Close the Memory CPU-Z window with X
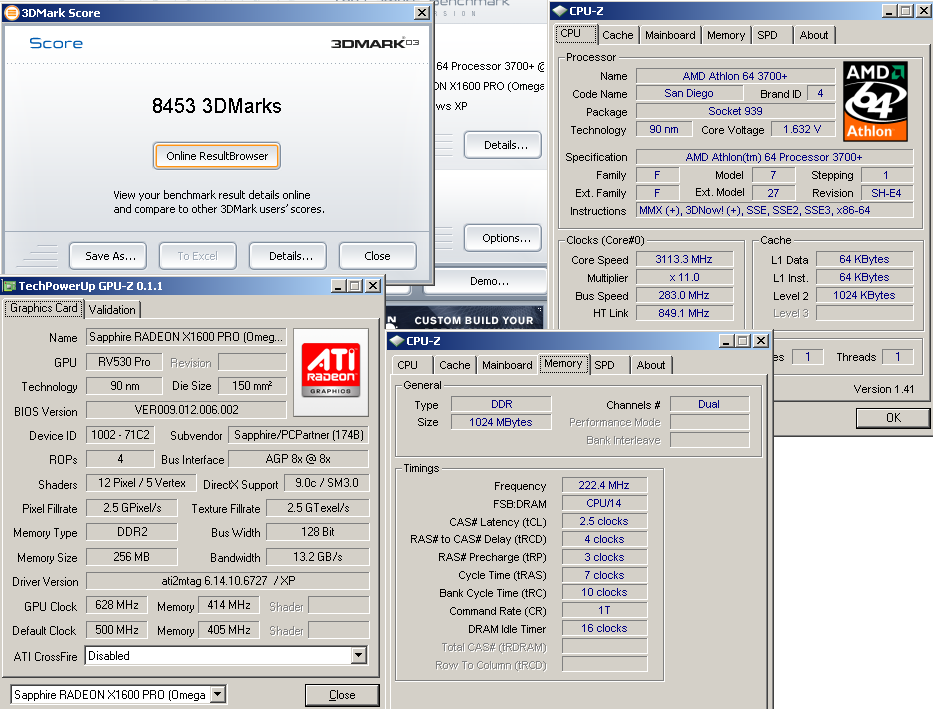Image resolution: width=933 pixels, height=709 pixels. [761, 341]
